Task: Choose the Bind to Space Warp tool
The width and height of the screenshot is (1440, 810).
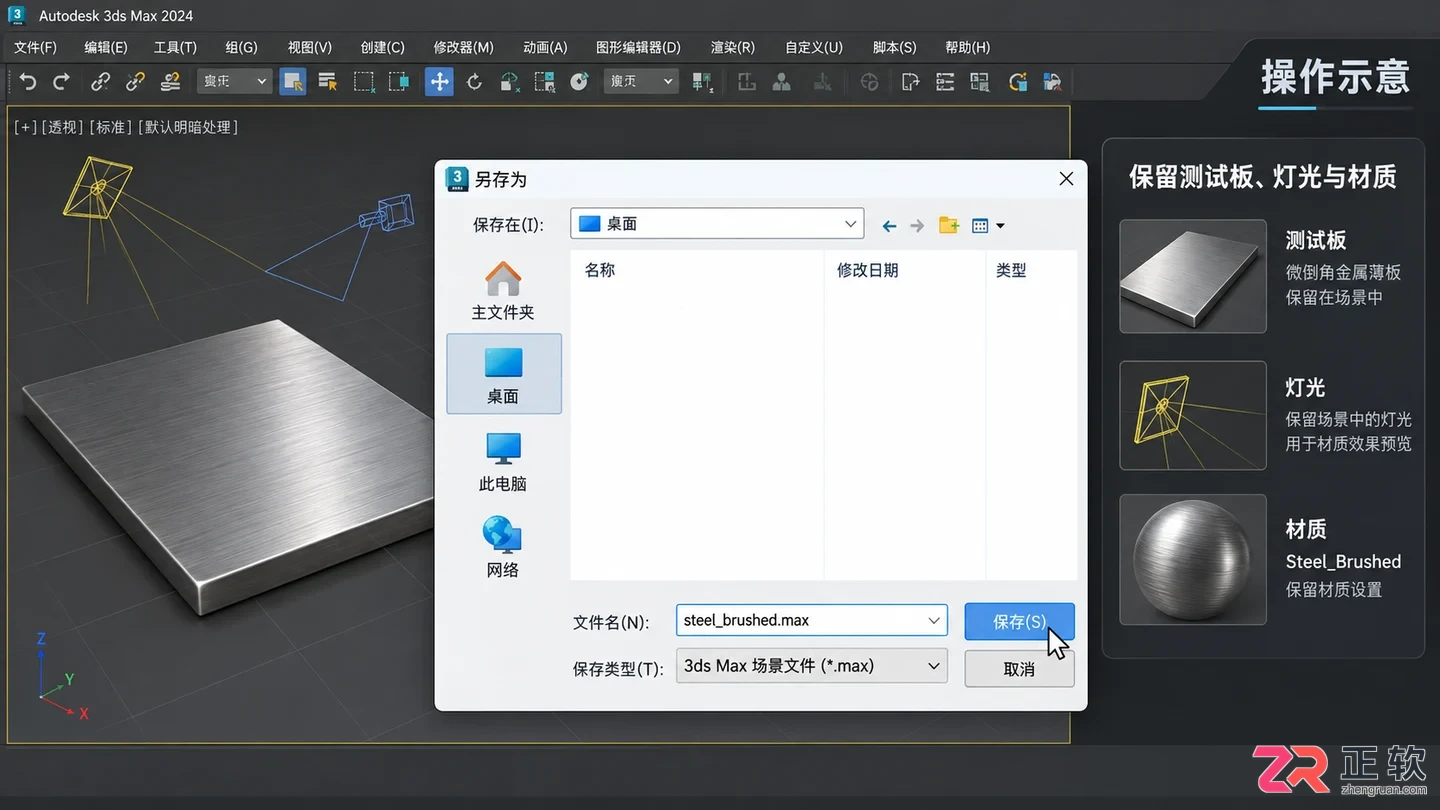Action: tap(171, 82)
